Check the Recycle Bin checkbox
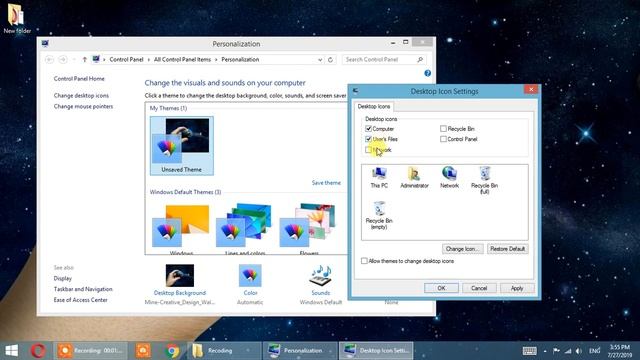 click(x=443, y=129)
